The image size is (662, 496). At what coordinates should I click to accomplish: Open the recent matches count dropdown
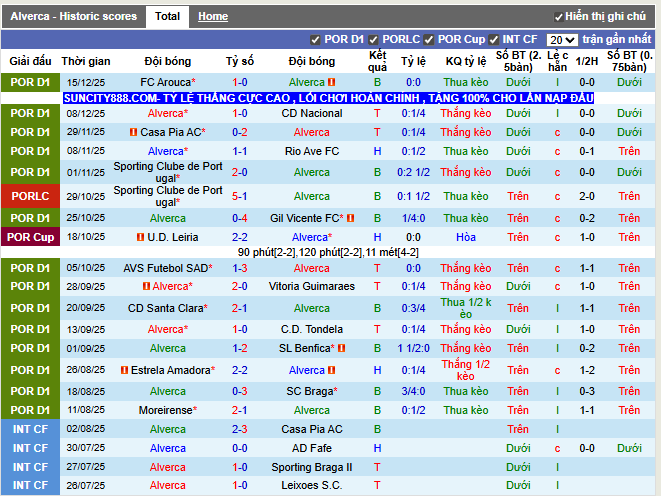point(562,40)
